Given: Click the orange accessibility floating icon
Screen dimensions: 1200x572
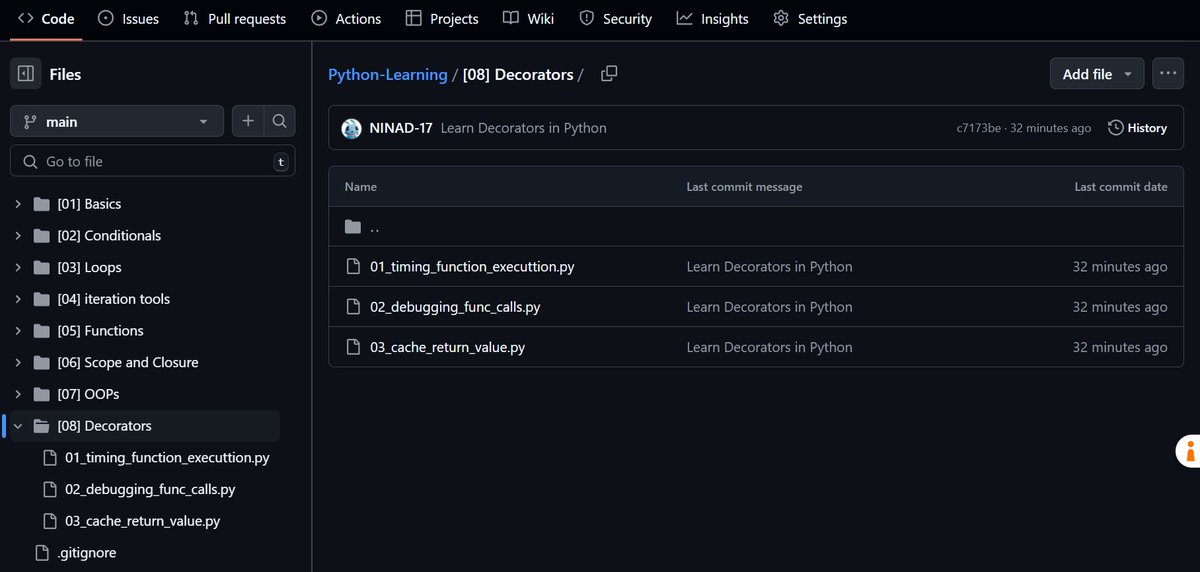Looking at the screenshot, I should (1187, 451).
